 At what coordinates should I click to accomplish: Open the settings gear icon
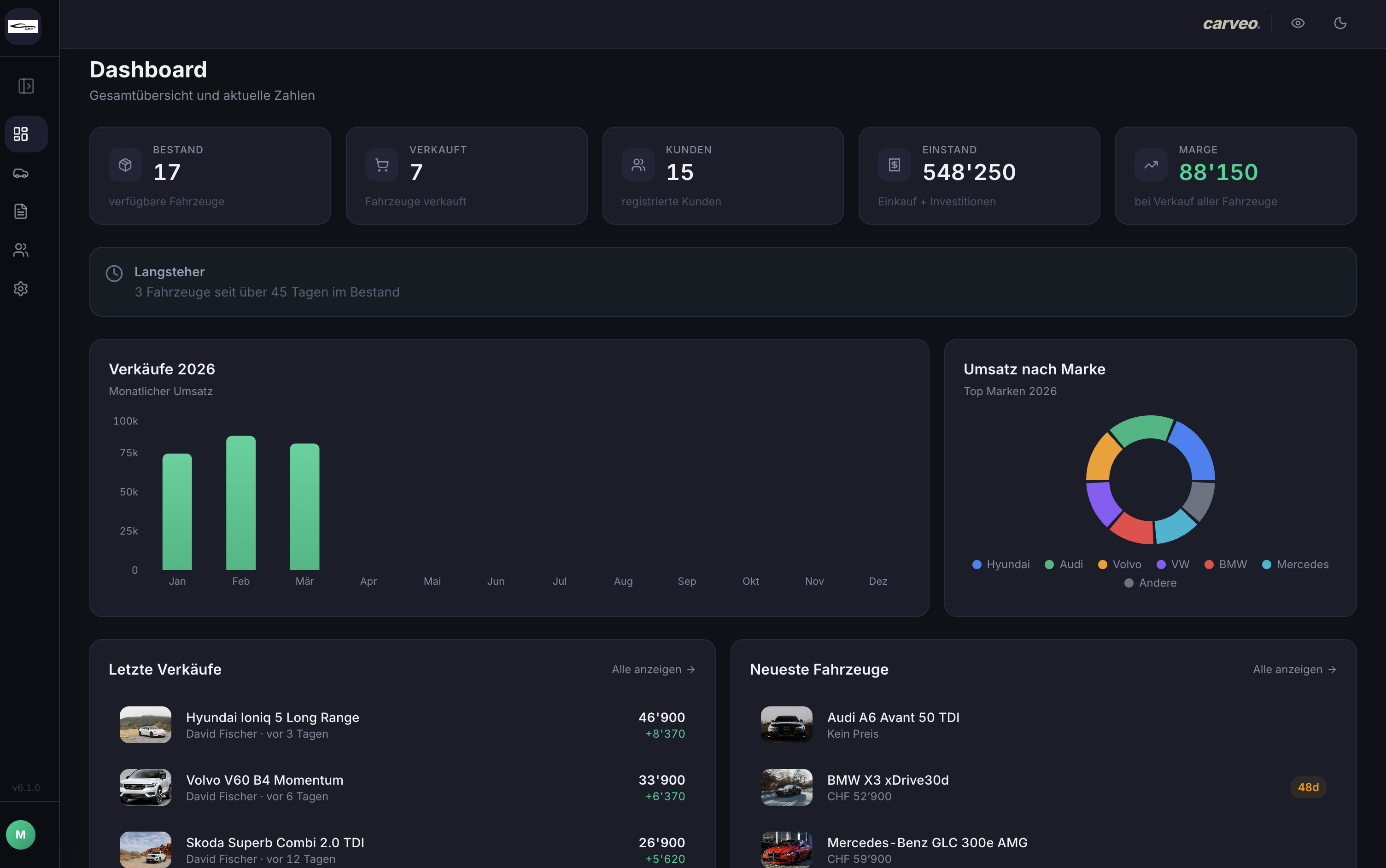[21, 288]
